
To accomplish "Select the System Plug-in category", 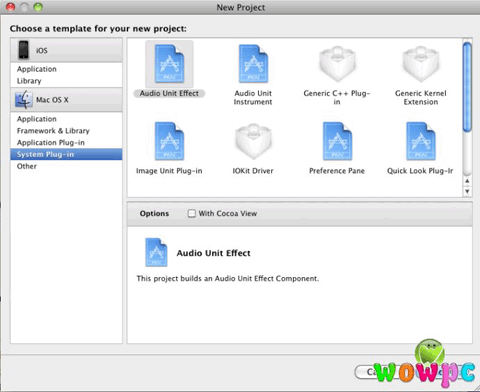I will point(66,154).
